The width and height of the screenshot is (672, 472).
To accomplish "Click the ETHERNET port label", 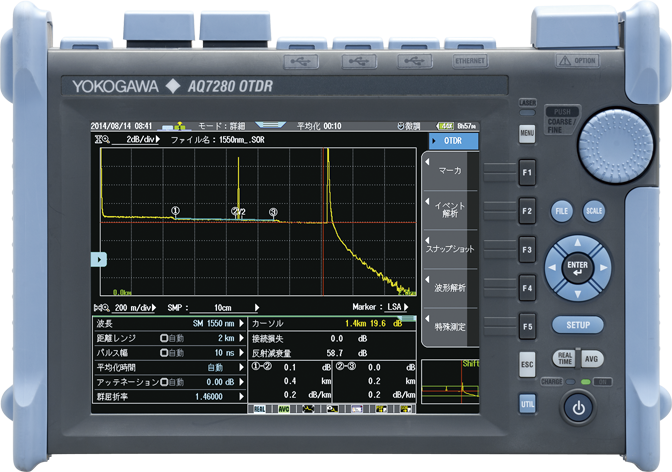I will tap(470, 61).
